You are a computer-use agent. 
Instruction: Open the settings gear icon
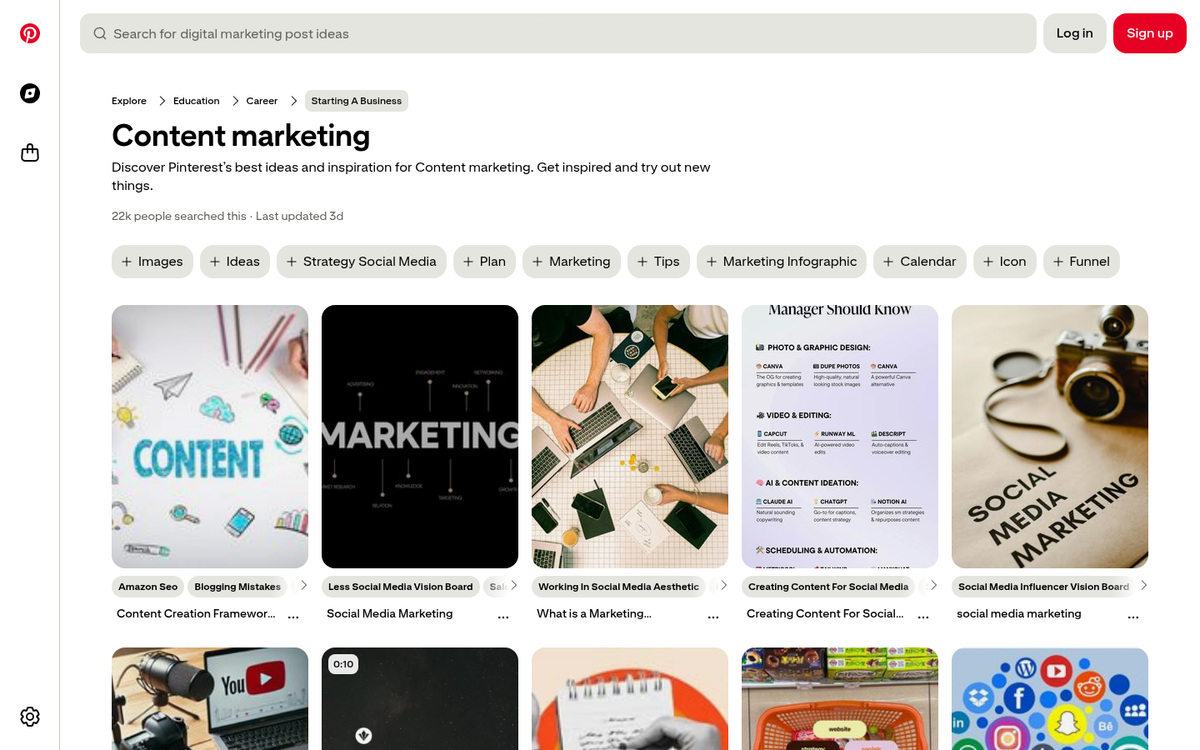[x=29, y=717]
